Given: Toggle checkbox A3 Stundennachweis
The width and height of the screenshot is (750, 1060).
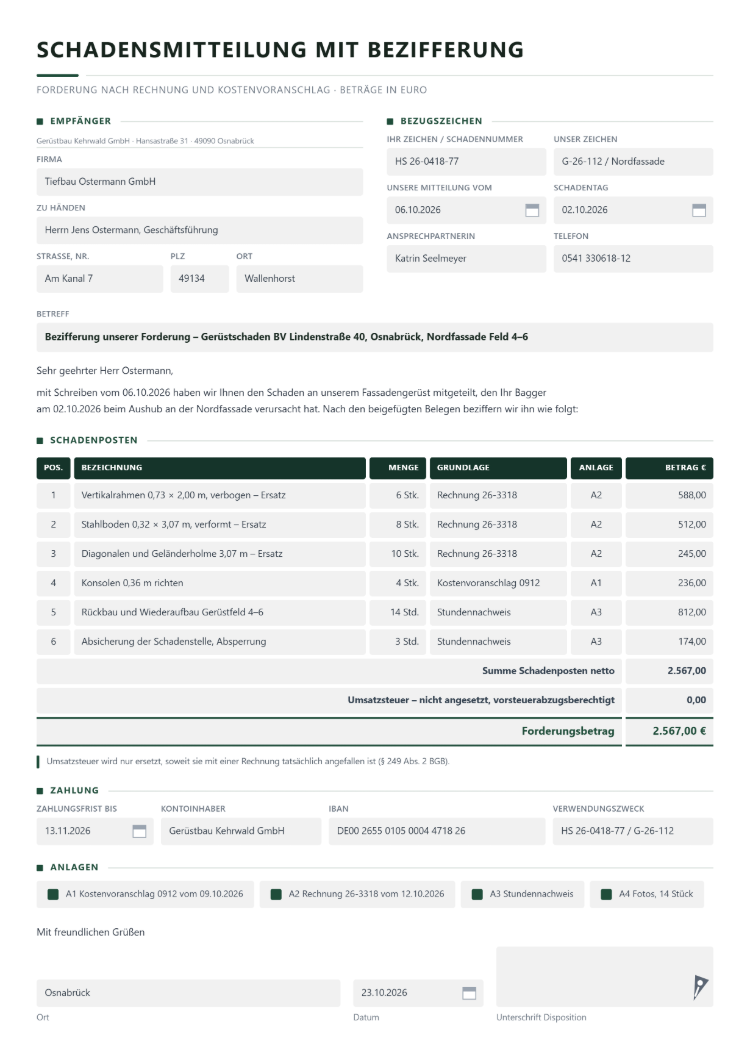Looking at the screenshot, I should pyautogui.click(x=477, y=894).
